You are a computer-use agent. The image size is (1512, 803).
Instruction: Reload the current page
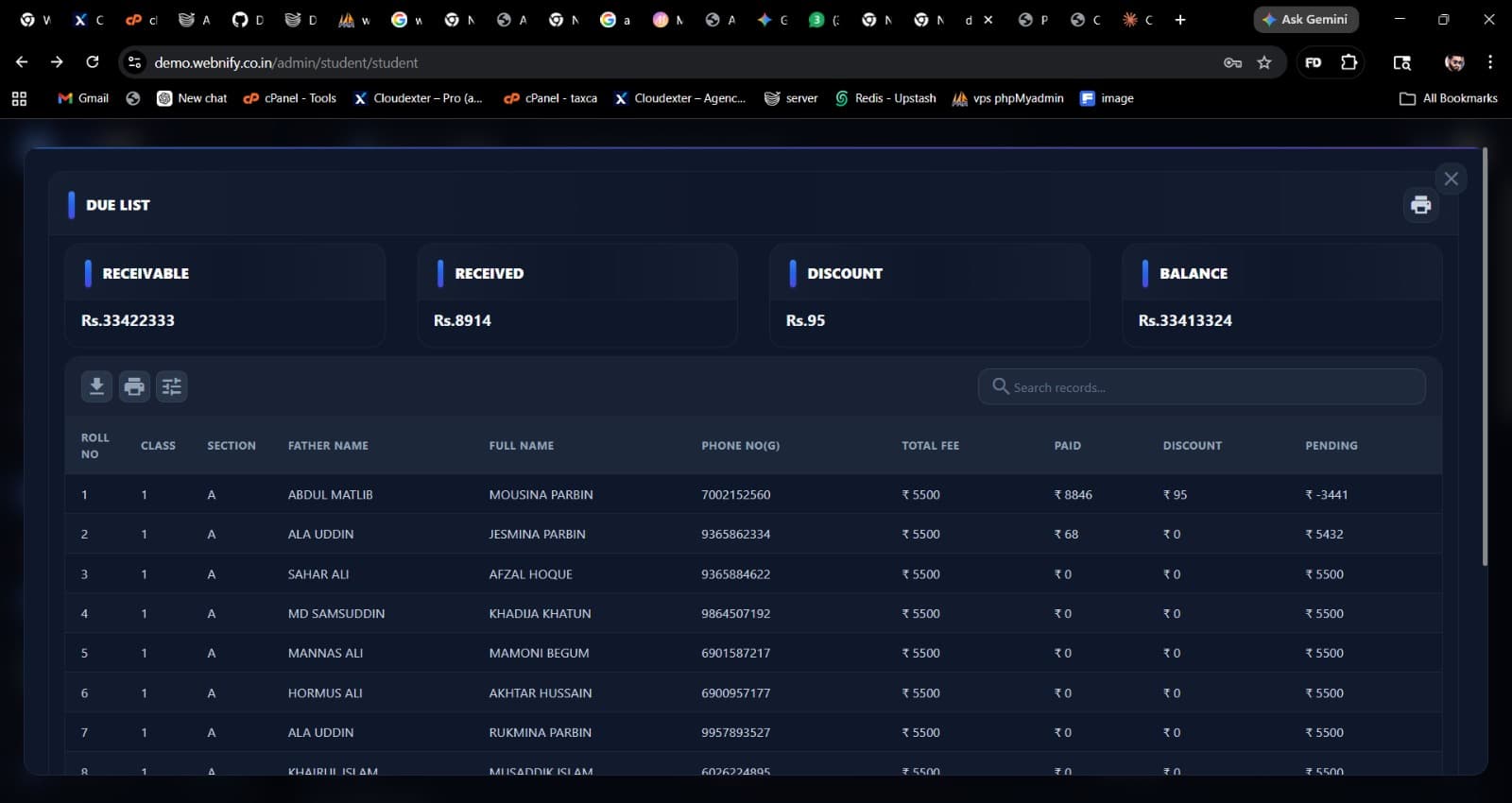[x=93, y=62]
